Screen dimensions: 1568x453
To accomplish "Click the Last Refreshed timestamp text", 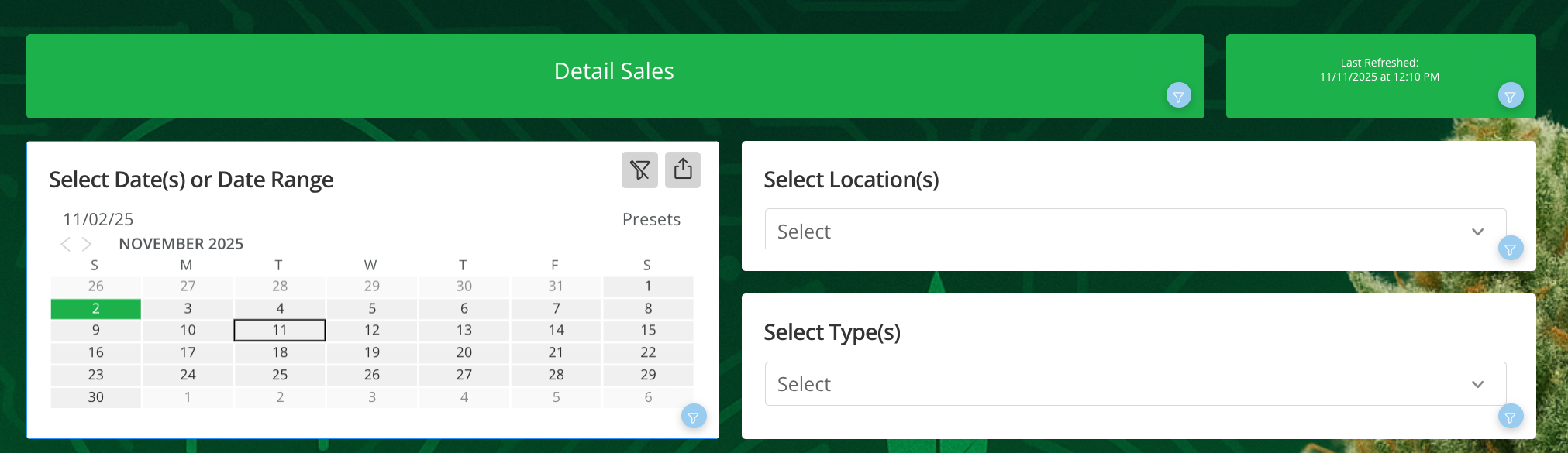I will pos(1380,70).
